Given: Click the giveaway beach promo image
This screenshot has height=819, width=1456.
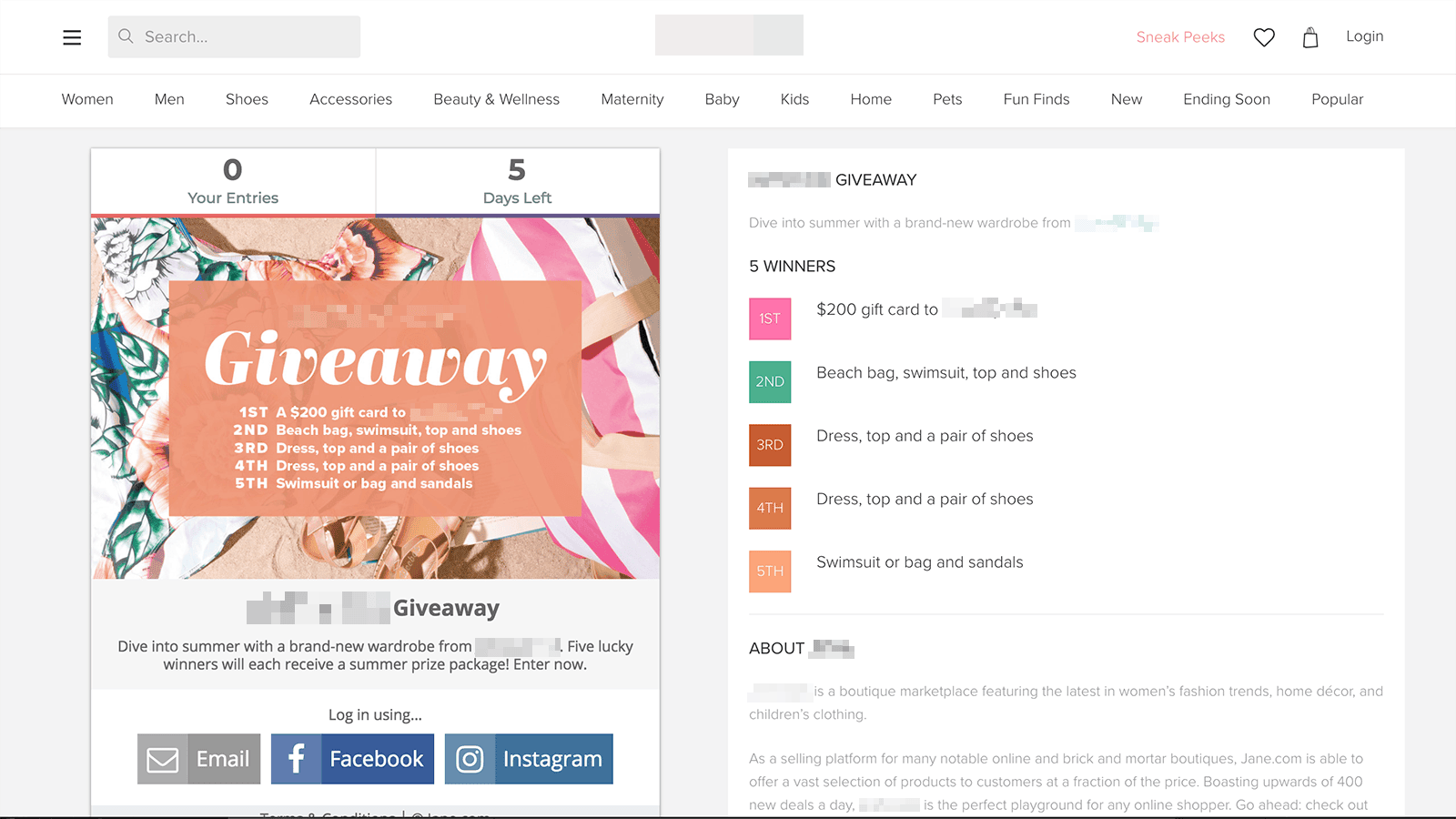Looking at the screenshot, I should pyautogui.click(x=375, y=396).
